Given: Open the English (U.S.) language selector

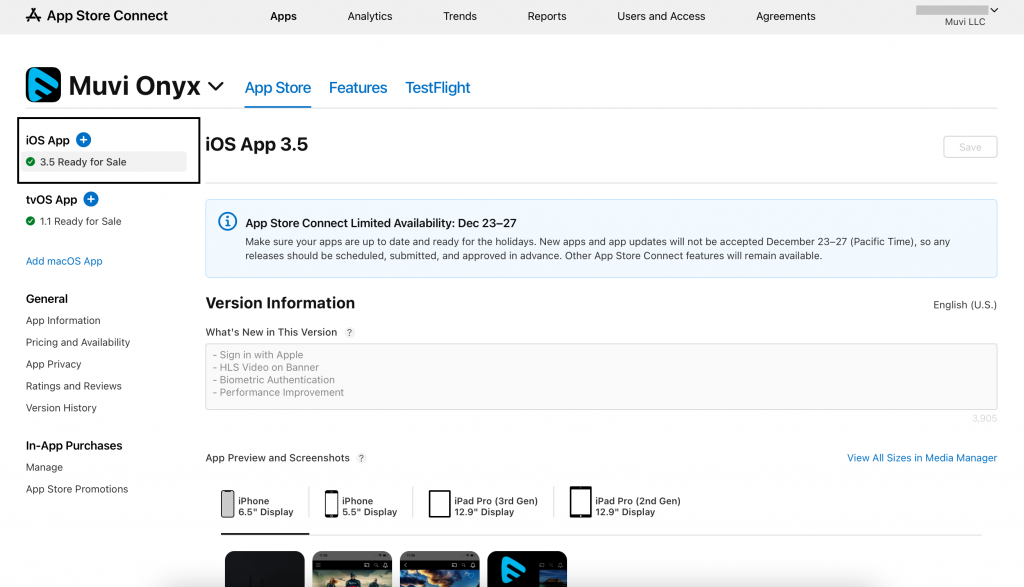Looking at the screenshot, I should click(x=964, y=304).
